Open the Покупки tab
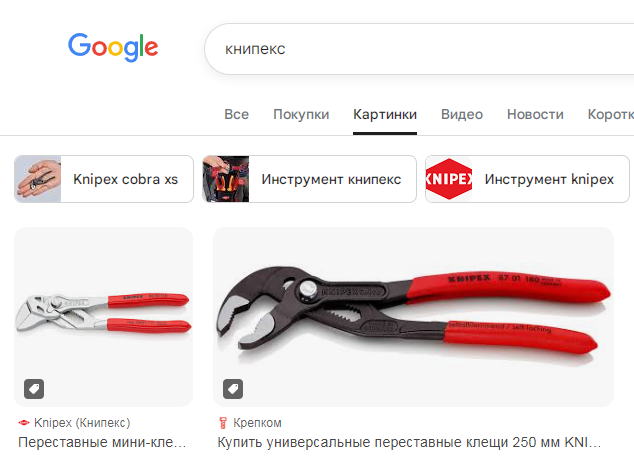 pos(301,114)
